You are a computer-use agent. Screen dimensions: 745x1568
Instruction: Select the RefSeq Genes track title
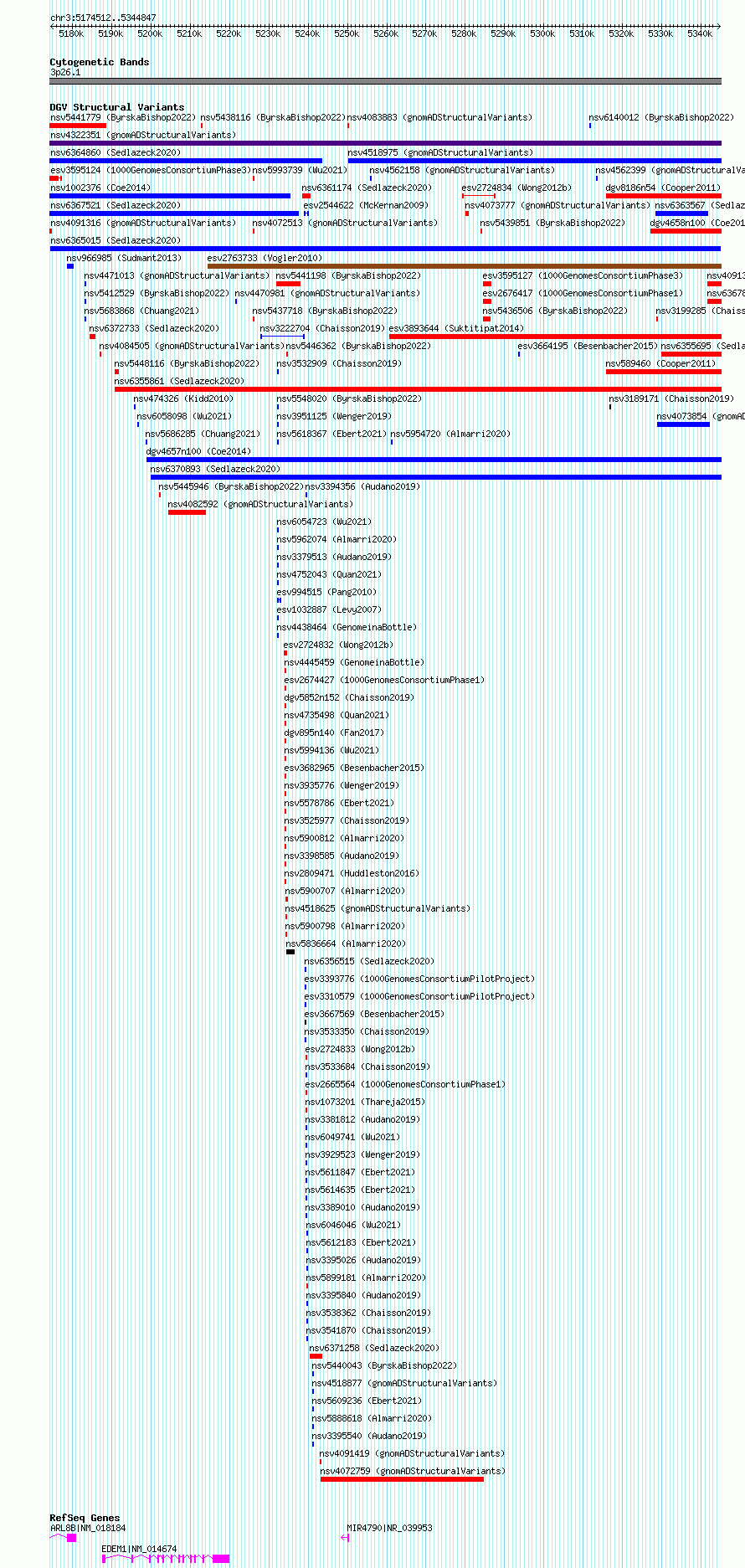pos(85,1518)
